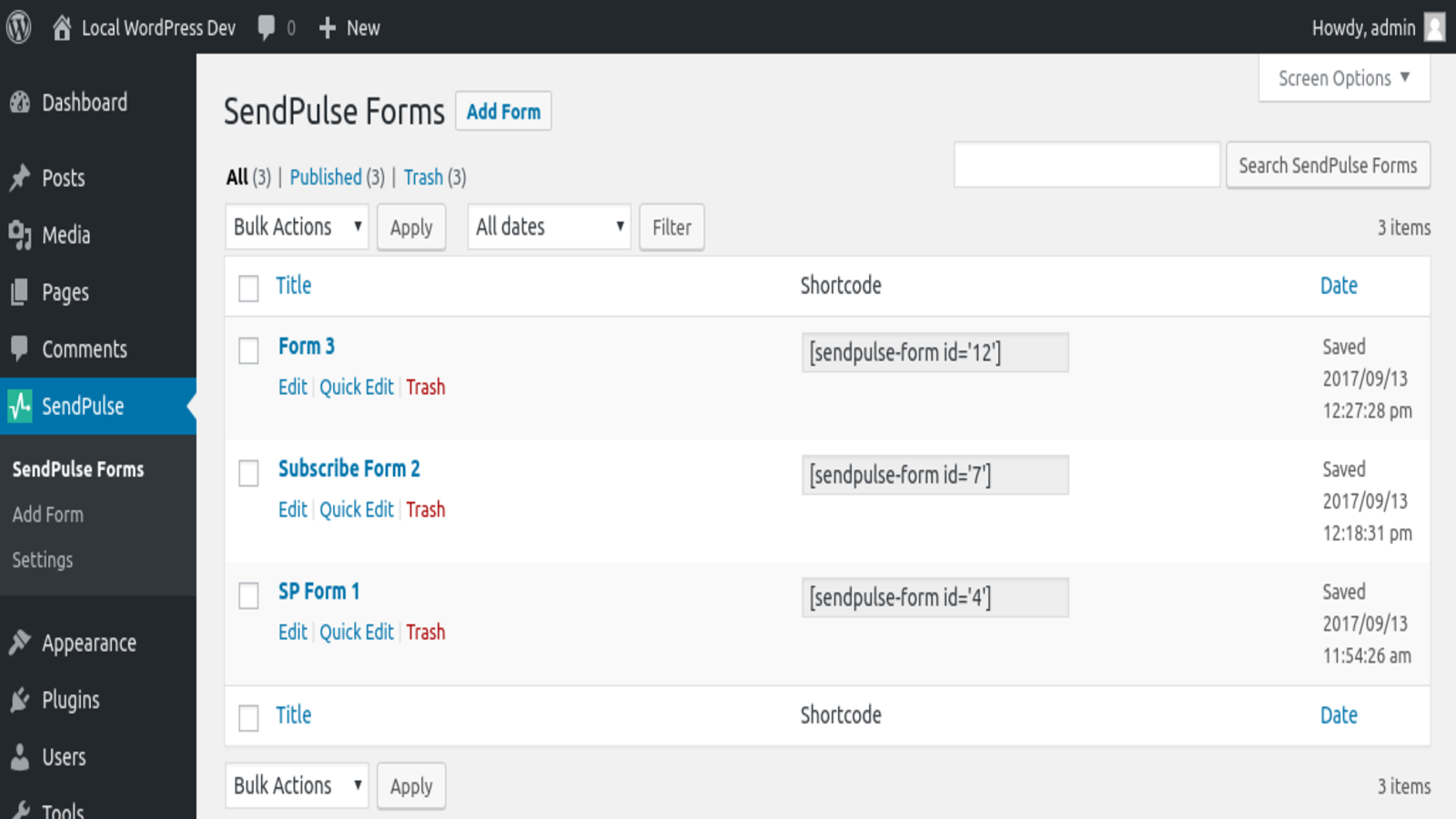The image size is (1456, 819).
Task: Check the select-all checkbox in the table header
Action: [x=248, y=286]
